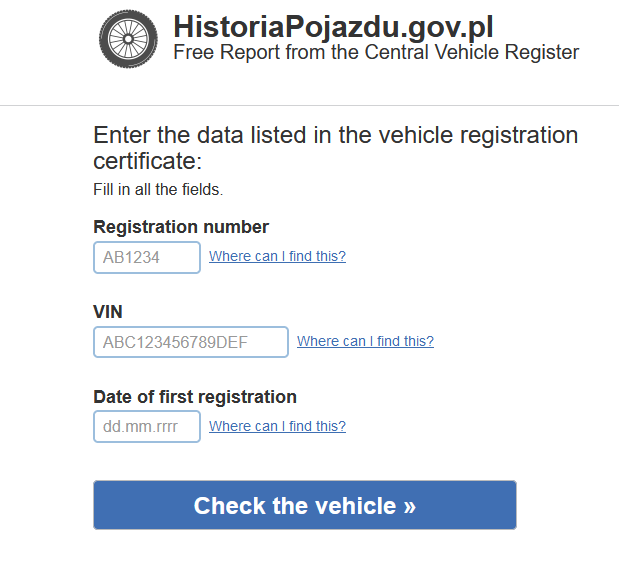The image size is (619, 586).
Task: Open 'Where can I find this?' beside the date field
Action: coord(278,426)
